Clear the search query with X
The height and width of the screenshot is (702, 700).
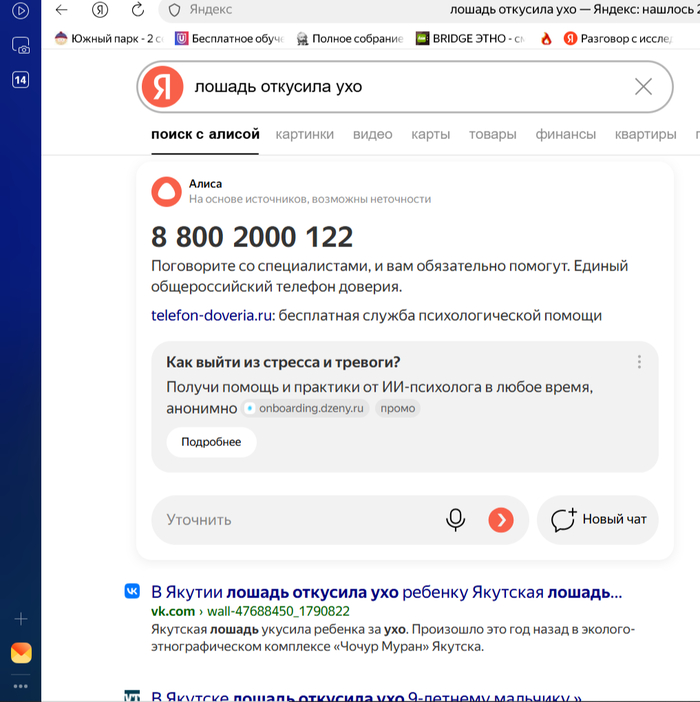click(644, 87)
